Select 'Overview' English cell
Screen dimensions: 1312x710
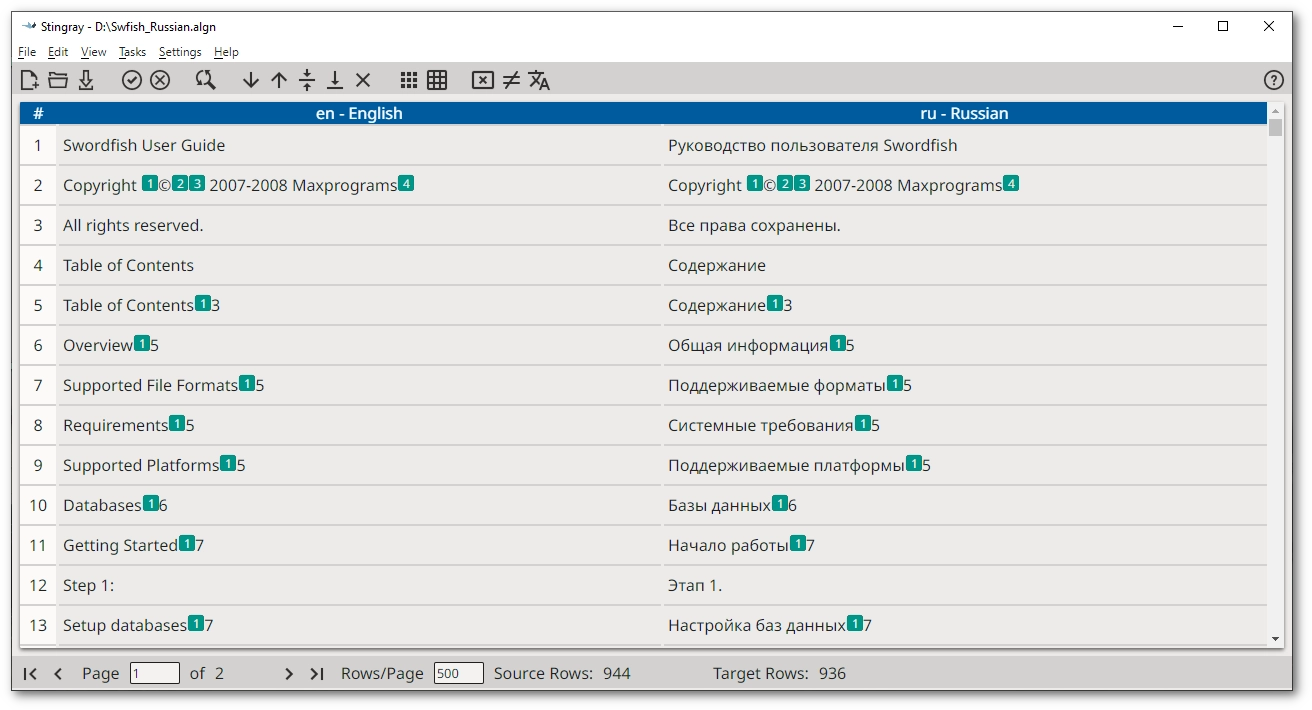coord(359,345)
